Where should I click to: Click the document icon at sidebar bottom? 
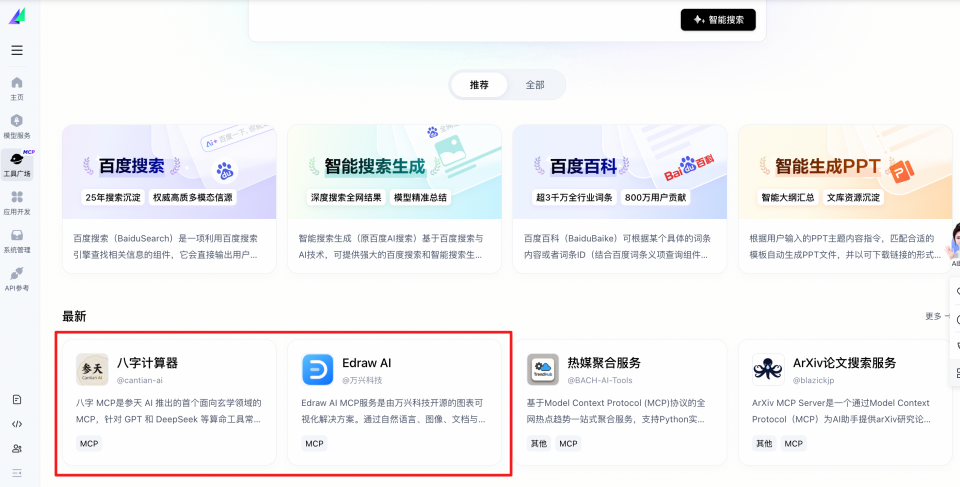point(17,400)
